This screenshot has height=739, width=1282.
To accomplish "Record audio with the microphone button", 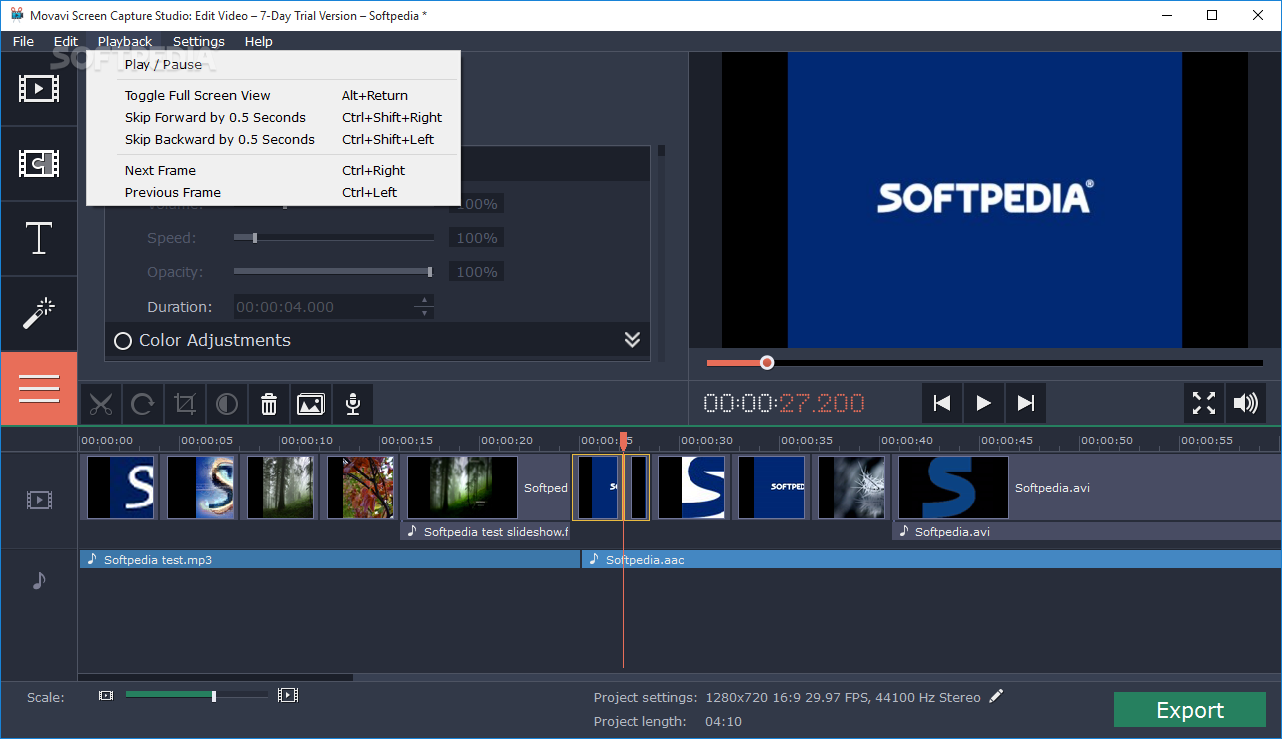I will [x=353, y=404].
